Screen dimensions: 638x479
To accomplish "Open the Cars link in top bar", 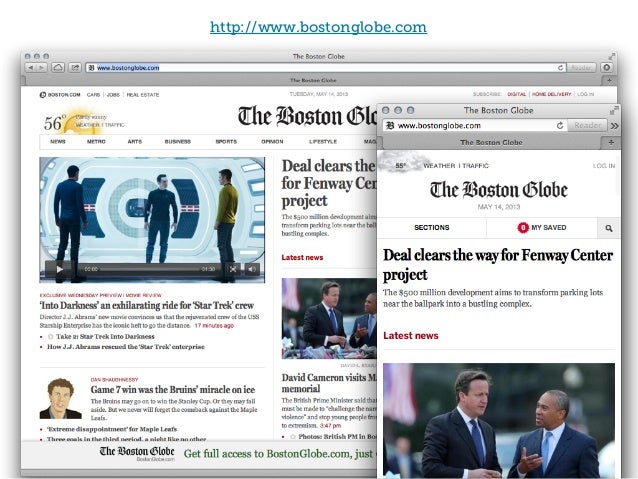I will [x=93, y=95].
